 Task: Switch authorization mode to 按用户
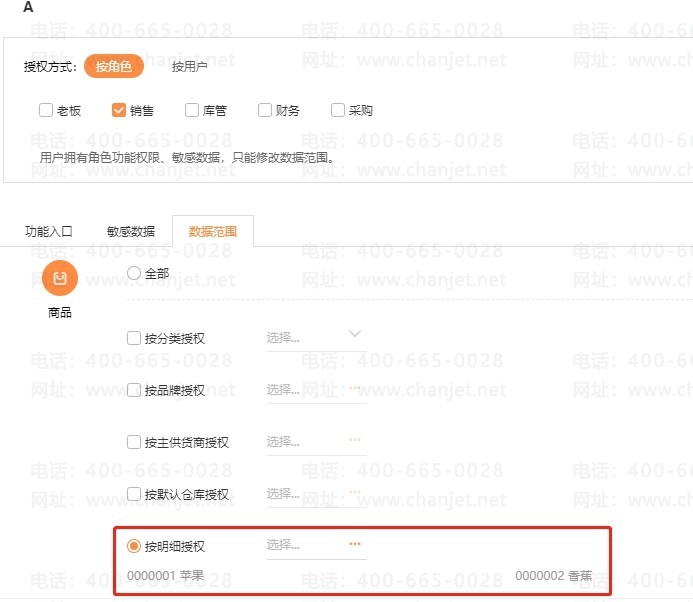tap(189, 67)
